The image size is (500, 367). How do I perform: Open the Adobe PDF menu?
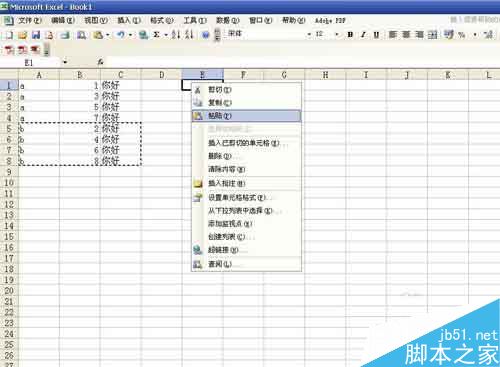[330, 21]
